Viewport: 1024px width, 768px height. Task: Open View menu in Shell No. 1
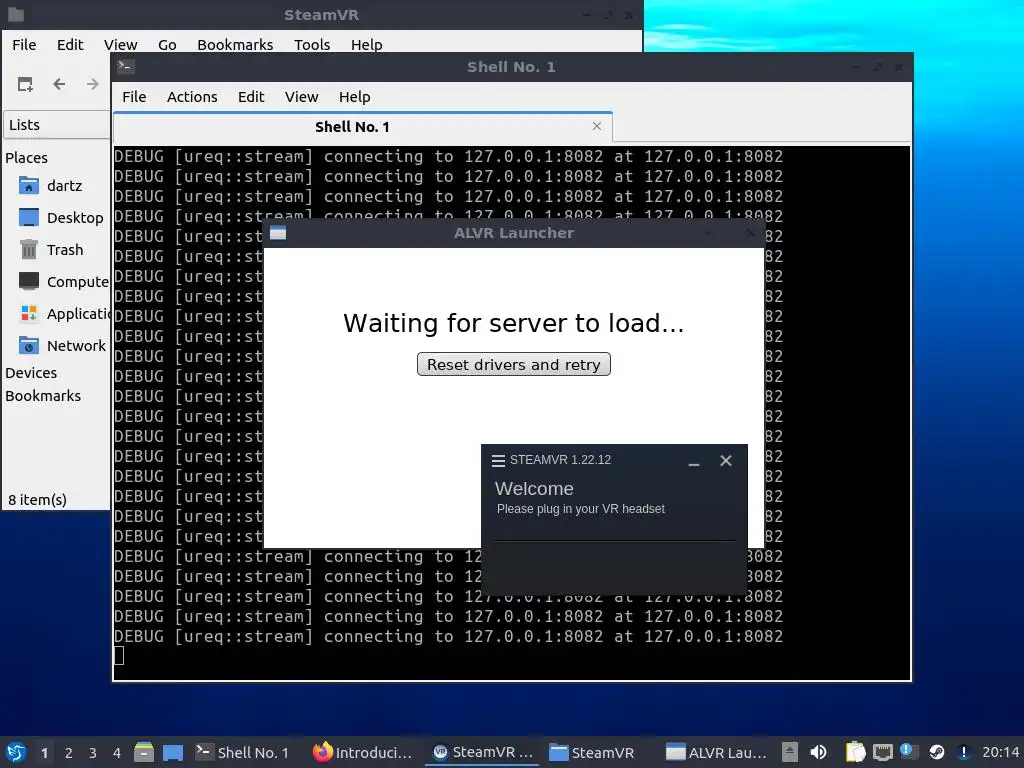coord(301,97)
